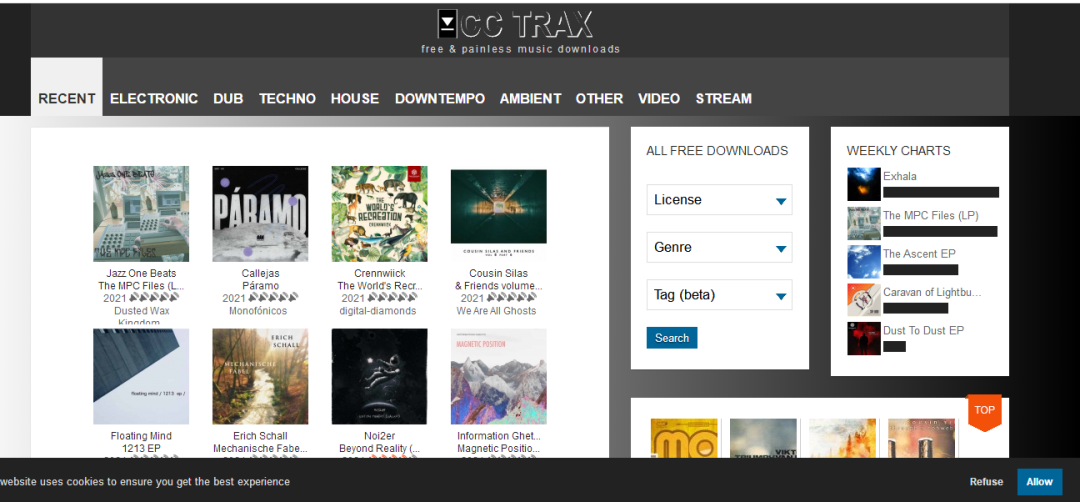Click the Crennwiick artist link
1080x502 pixels.
[380, 273]
